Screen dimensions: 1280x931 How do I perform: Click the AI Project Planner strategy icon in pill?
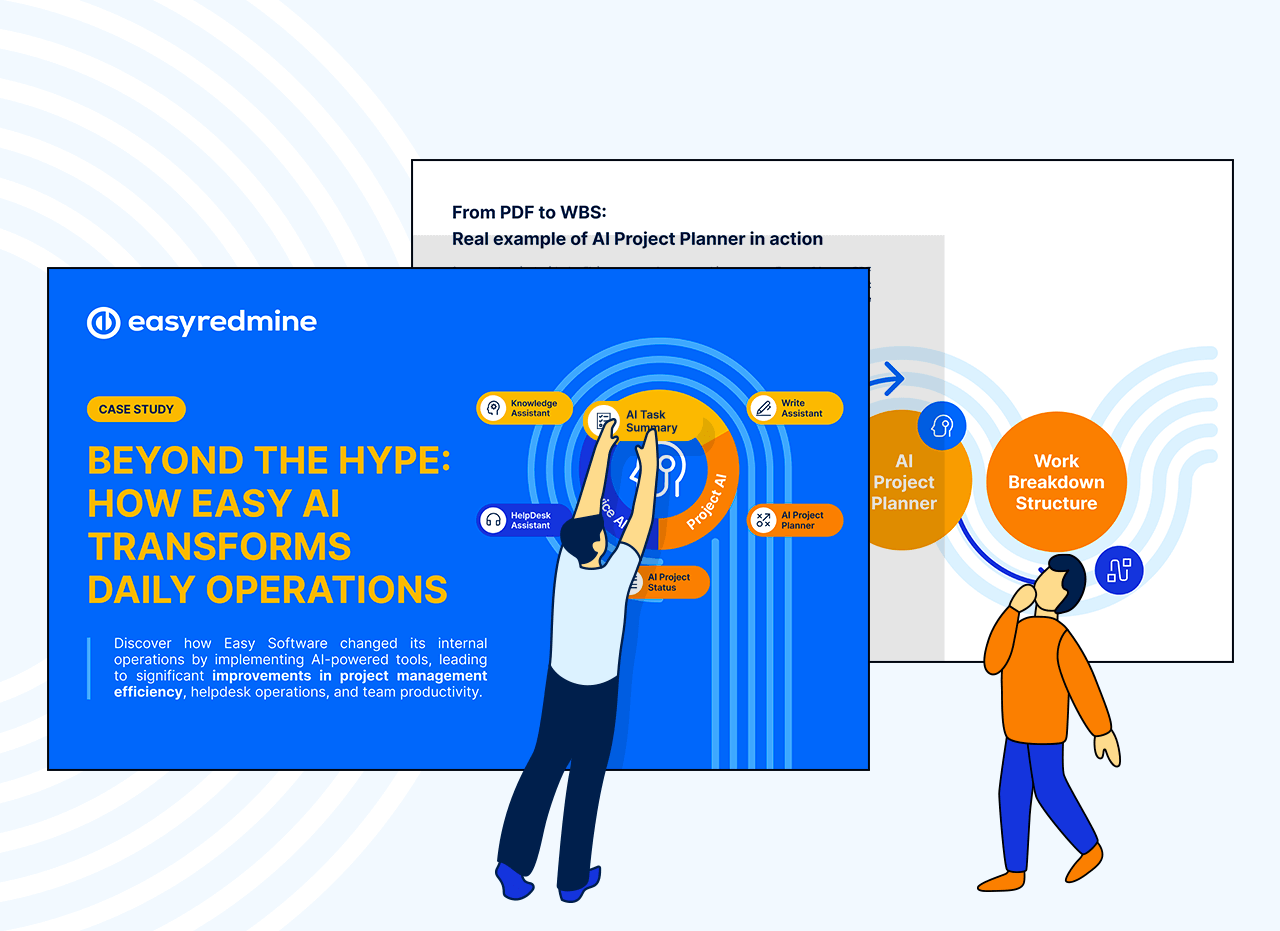(764, 520)
